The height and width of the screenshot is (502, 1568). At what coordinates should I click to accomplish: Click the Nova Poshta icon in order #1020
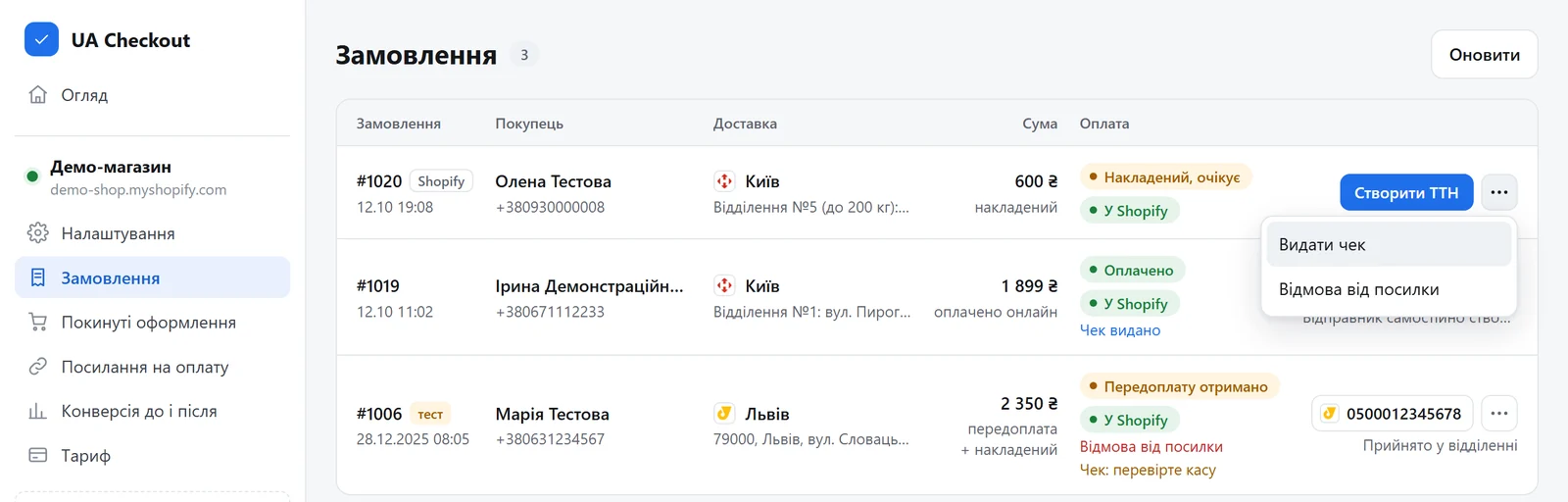point(724,181)
